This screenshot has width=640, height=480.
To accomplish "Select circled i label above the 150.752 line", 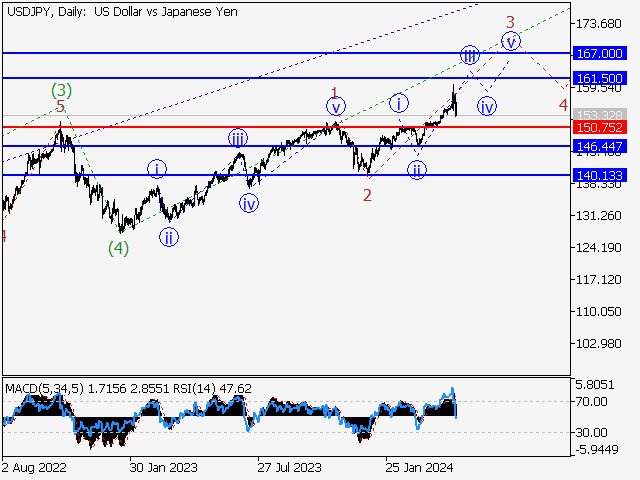I will tap(399, 103).
